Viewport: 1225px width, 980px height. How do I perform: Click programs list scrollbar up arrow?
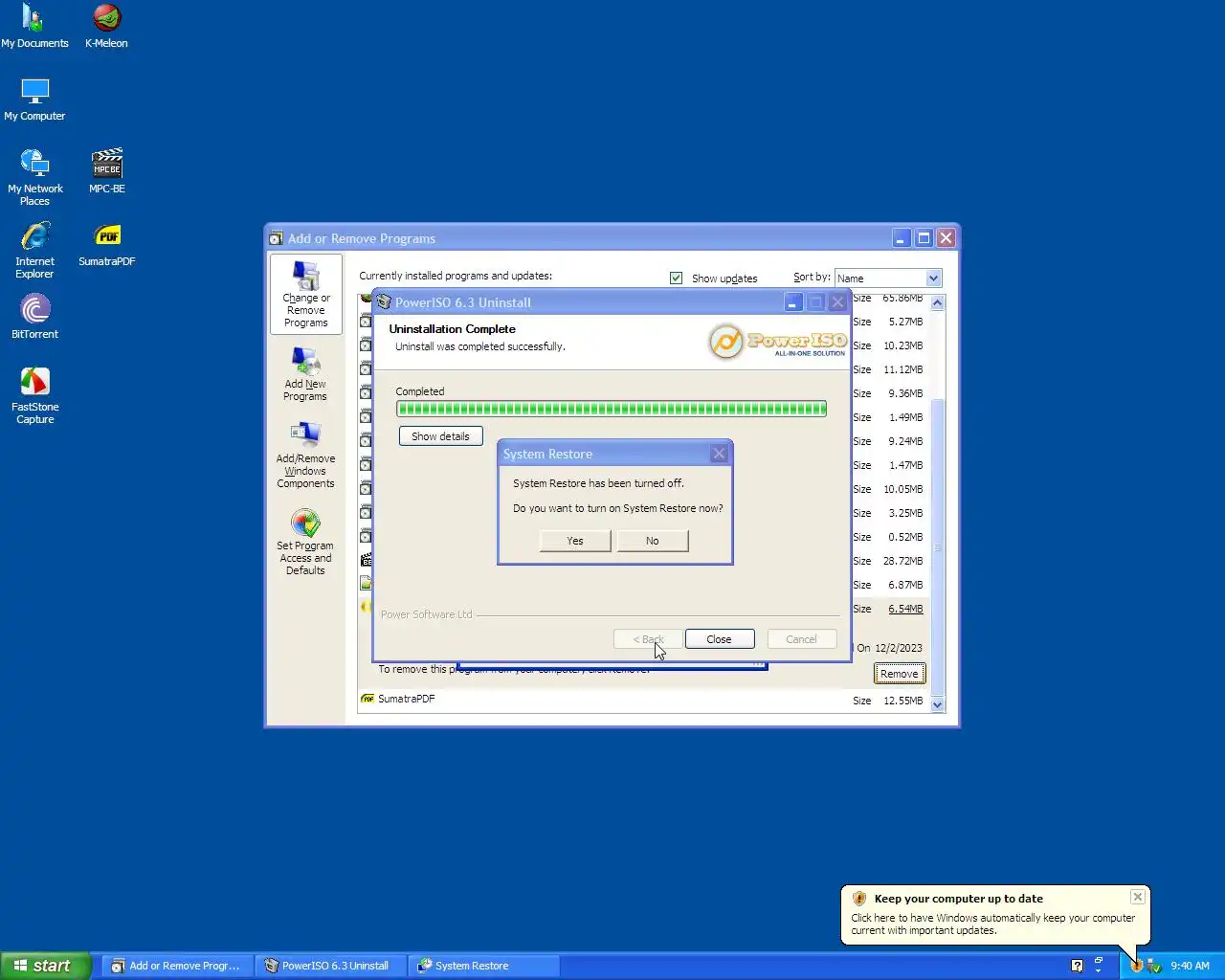938,302
